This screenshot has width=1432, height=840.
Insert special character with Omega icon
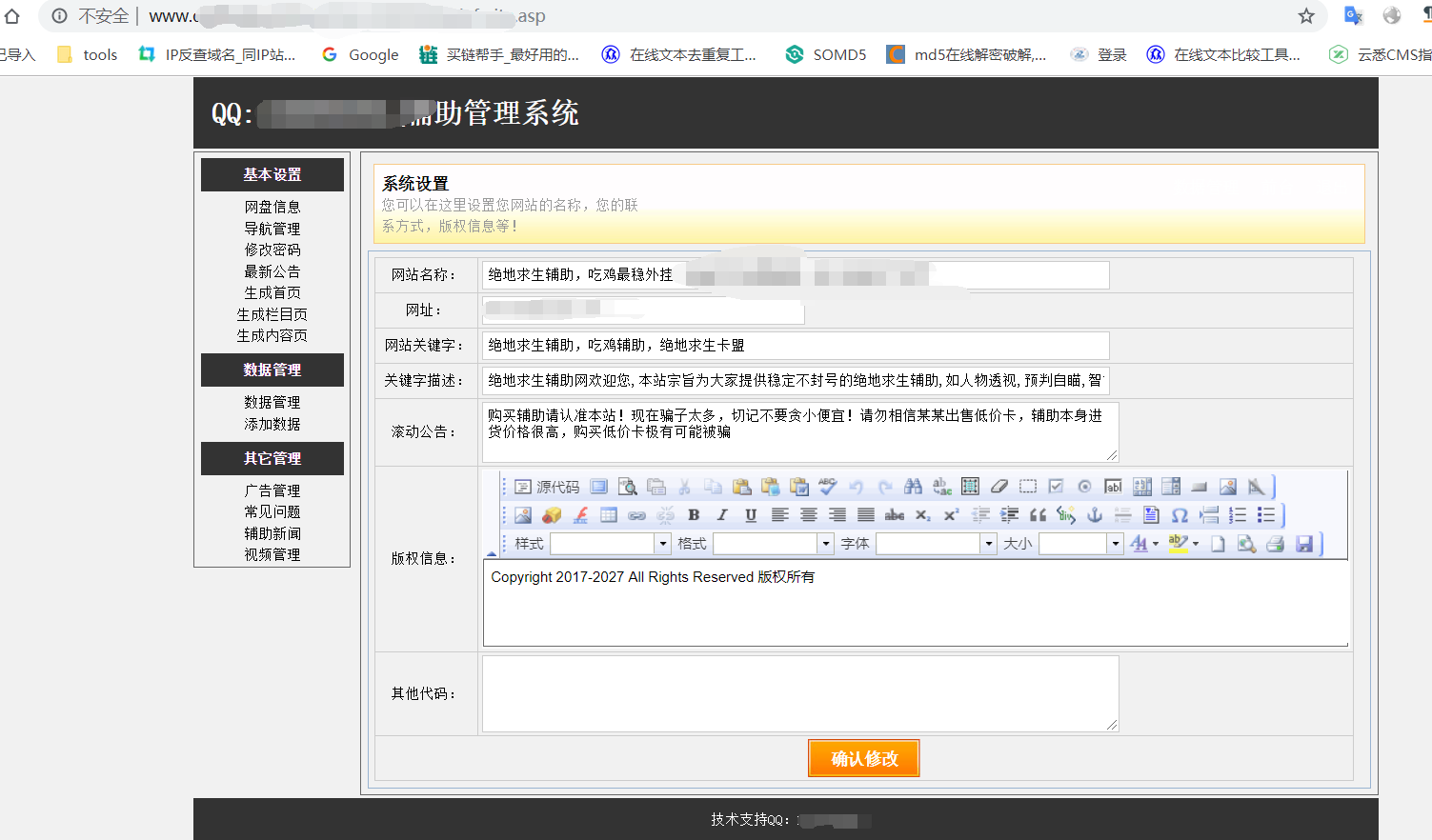tap(1180, 515)
